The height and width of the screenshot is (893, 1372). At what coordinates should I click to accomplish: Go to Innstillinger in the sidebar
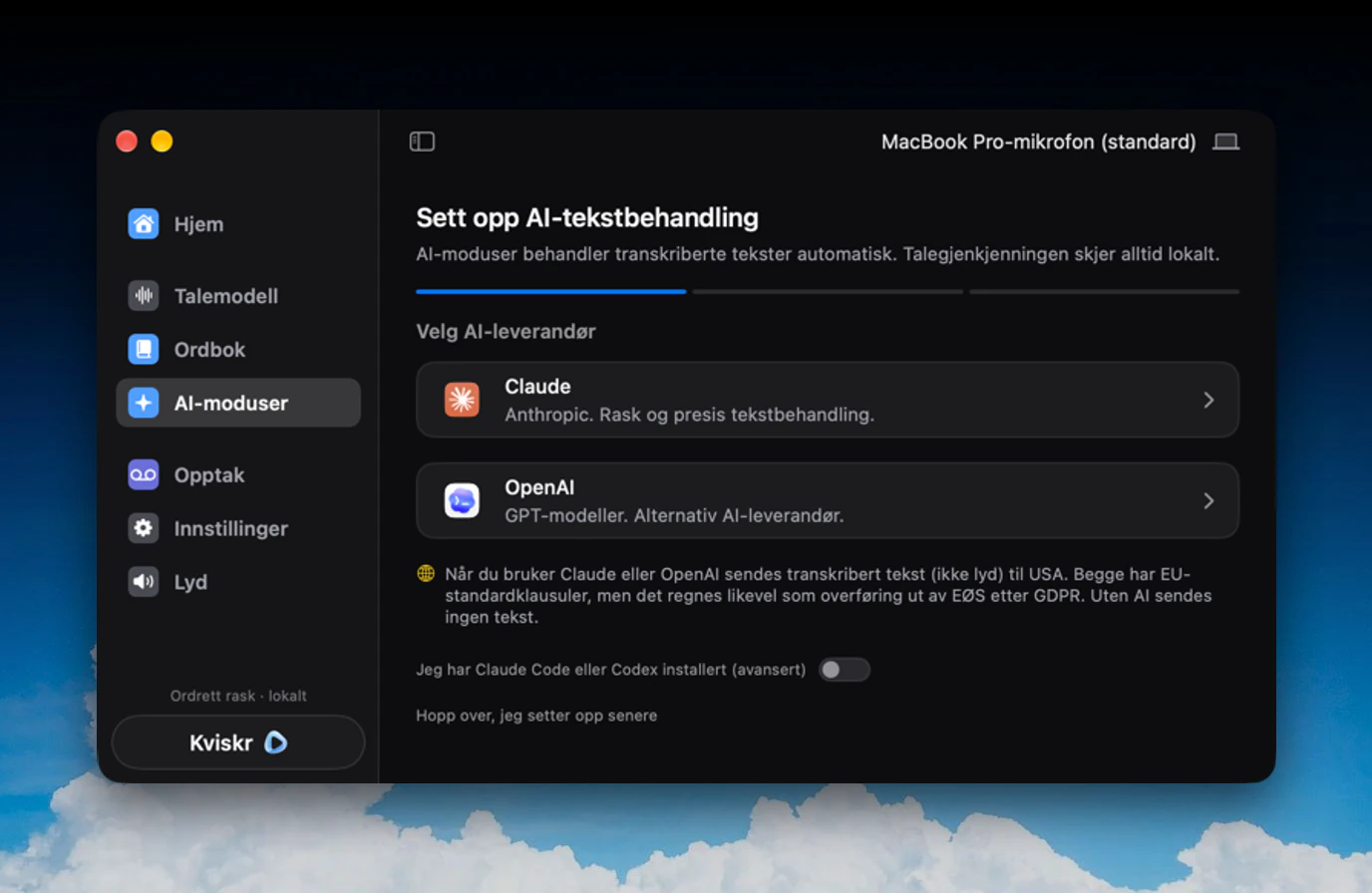pyautogui.click(x=237, y=528)
